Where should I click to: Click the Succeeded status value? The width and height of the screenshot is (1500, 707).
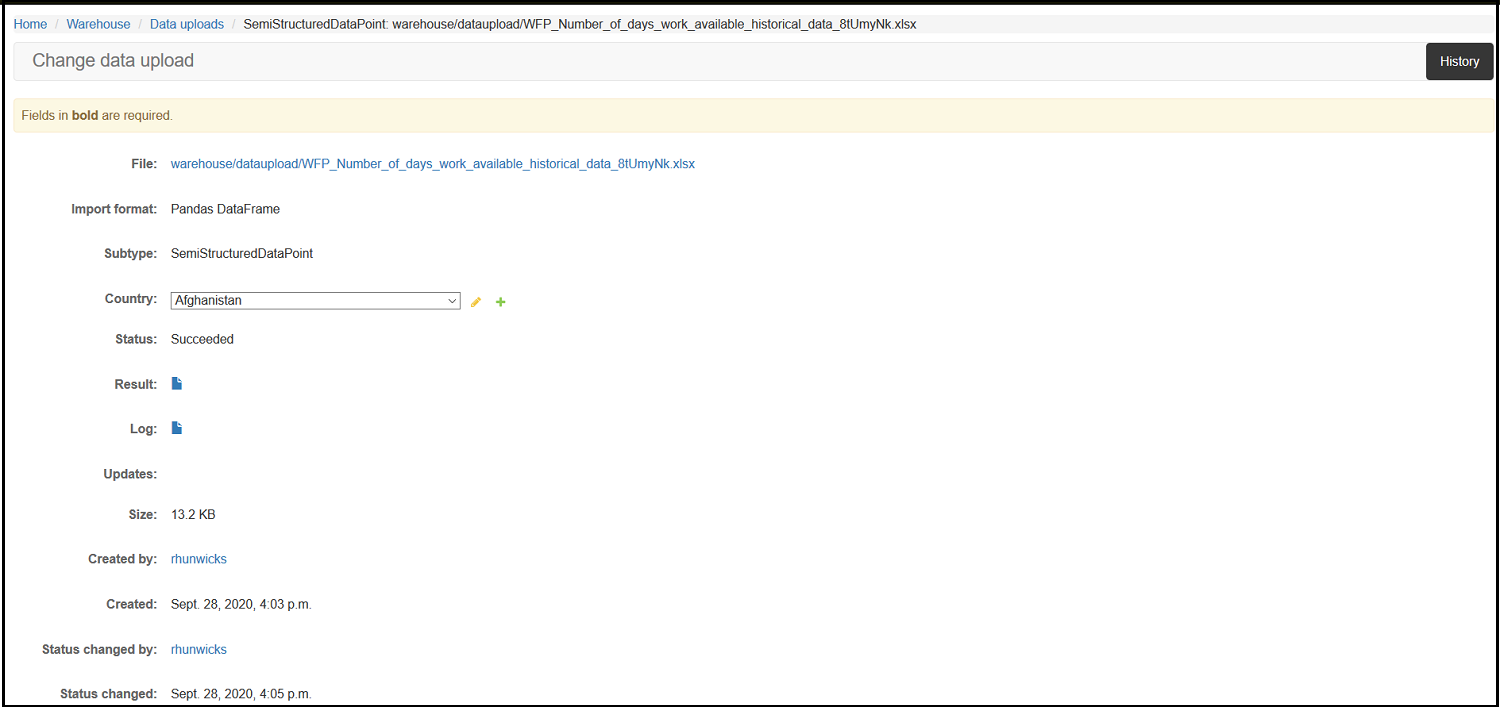pos(202,339)
